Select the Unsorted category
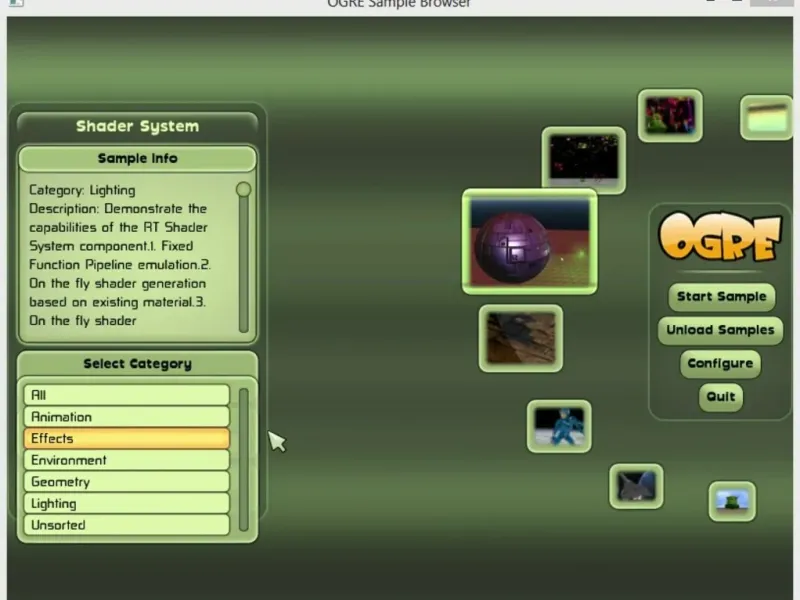The image size is (800, 600). pyautogui.click(x=127, y=525)
